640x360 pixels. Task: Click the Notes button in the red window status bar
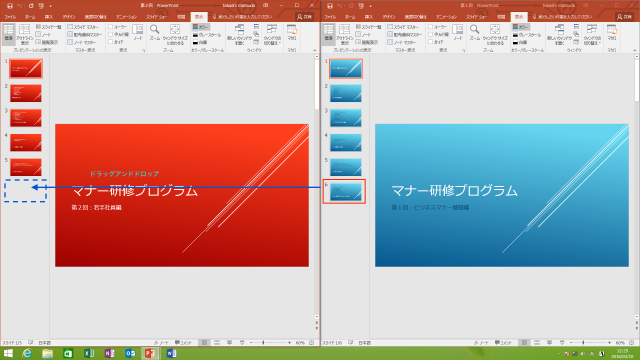pyautogui.click(x=161, y=343)
